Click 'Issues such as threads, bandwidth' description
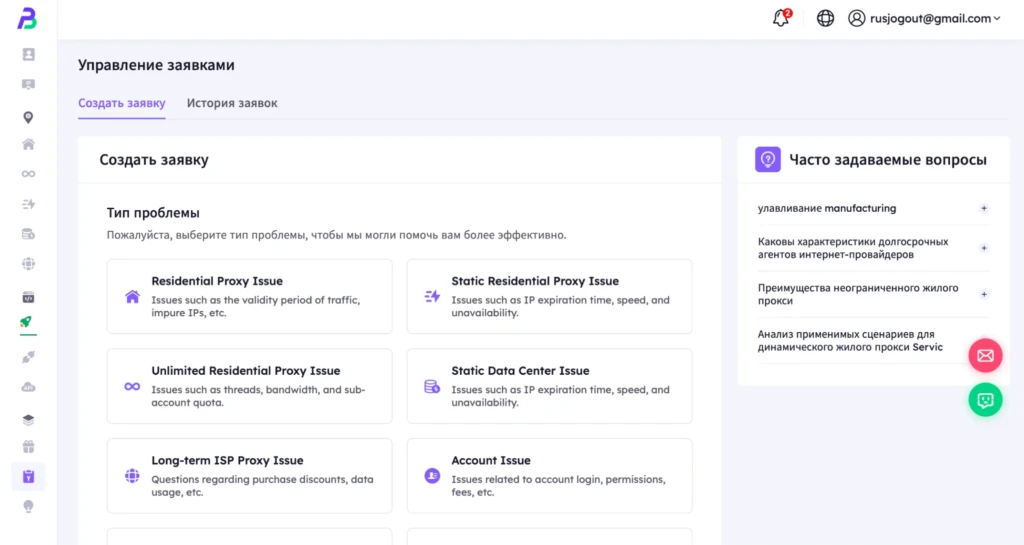Image resolution: width=1024 pixels, height=545 pixels. click(259, 396)
